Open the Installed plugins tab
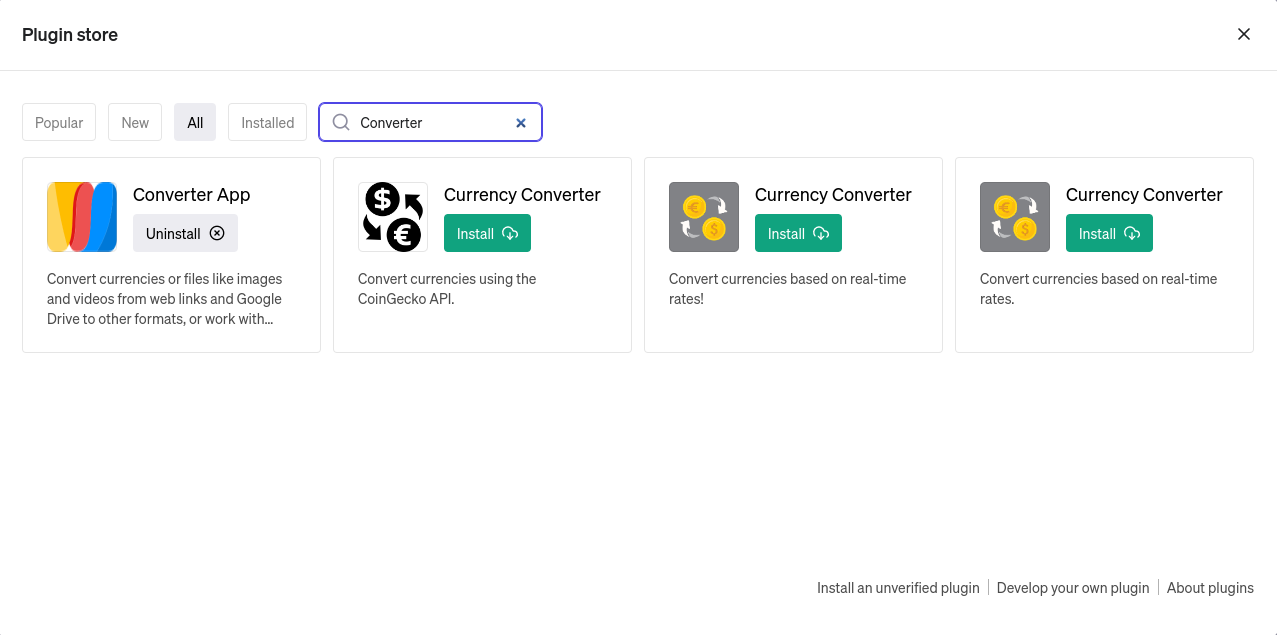The width and height of the screenshot is (1277, 635). (x=267, y=122)
